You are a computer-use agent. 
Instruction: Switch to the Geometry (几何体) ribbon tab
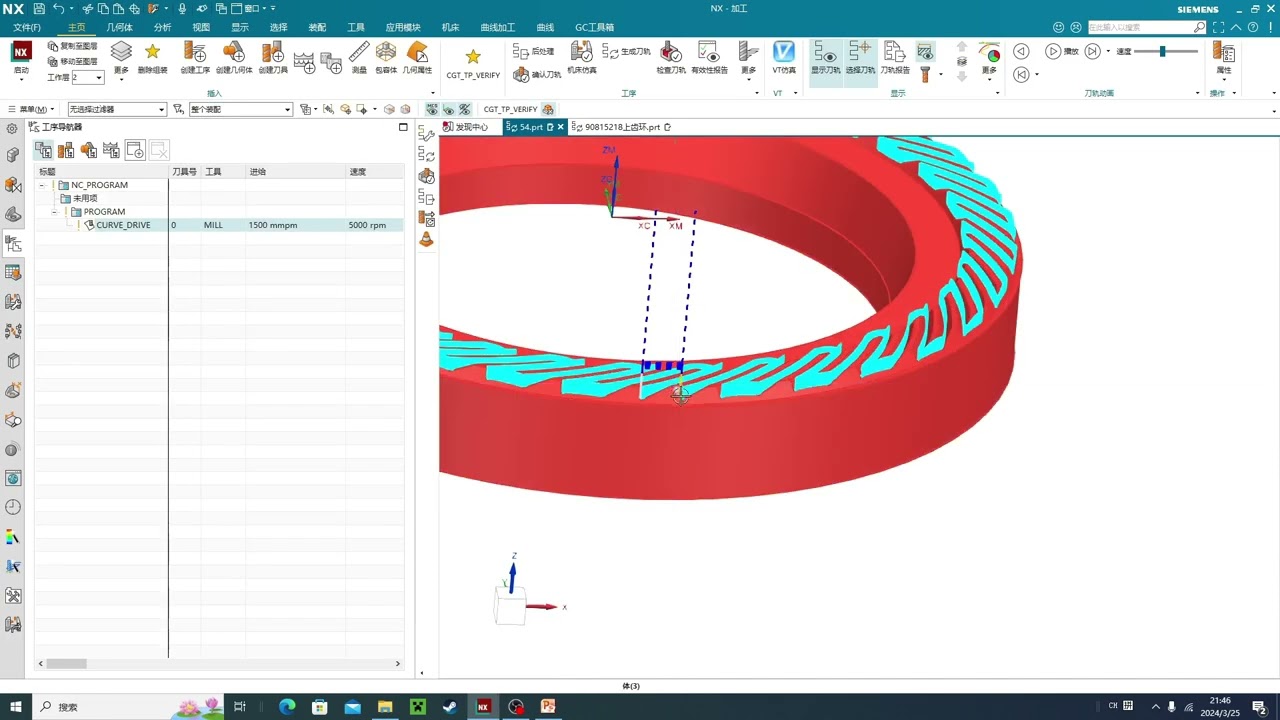click(120, 27)
